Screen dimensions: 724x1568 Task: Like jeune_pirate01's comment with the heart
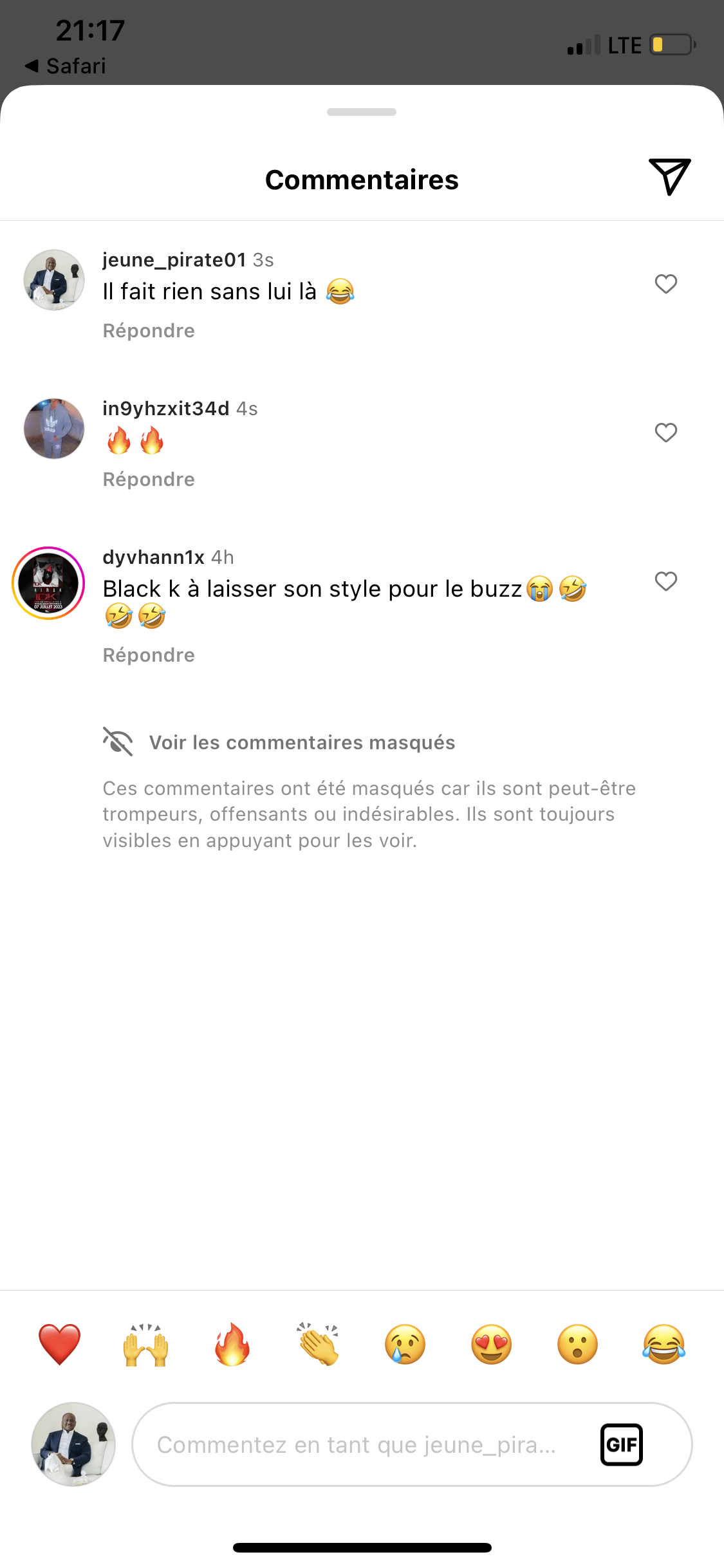pos(666,284)
